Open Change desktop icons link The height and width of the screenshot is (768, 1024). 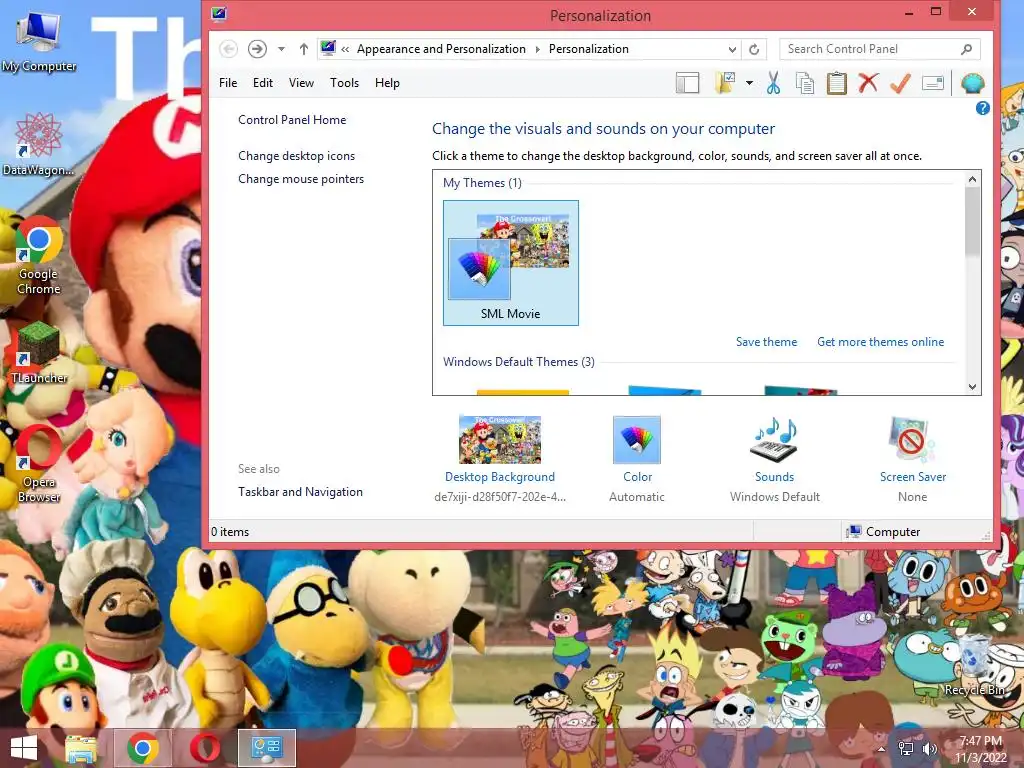point(296,155)
